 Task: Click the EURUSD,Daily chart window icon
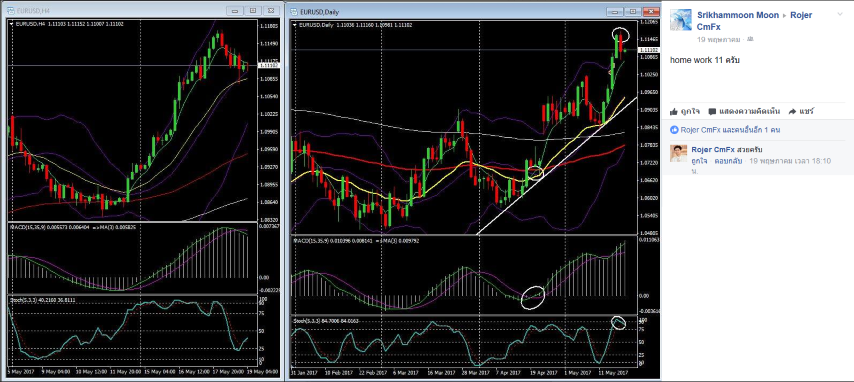[294, 11]
